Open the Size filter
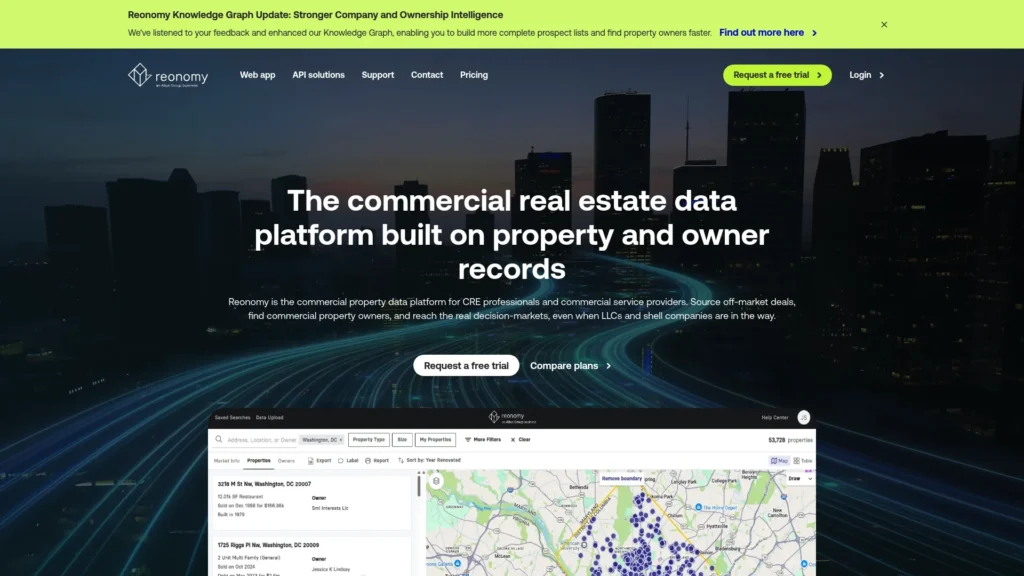1024x576 pixels. click(x=402, y=440)
